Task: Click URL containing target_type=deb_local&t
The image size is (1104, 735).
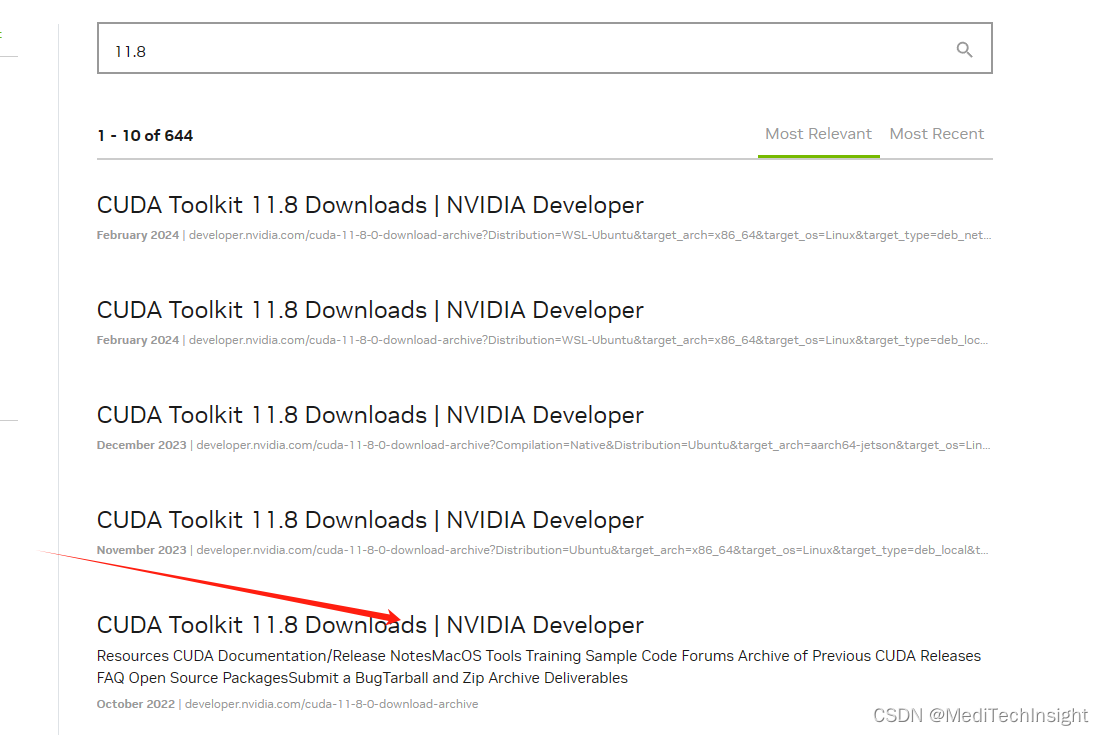Action: 592,550
